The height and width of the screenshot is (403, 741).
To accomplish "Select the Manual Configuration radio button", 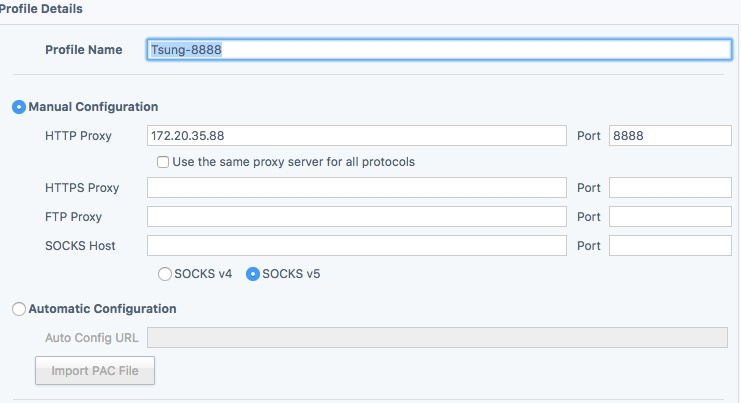I will 19,107.
